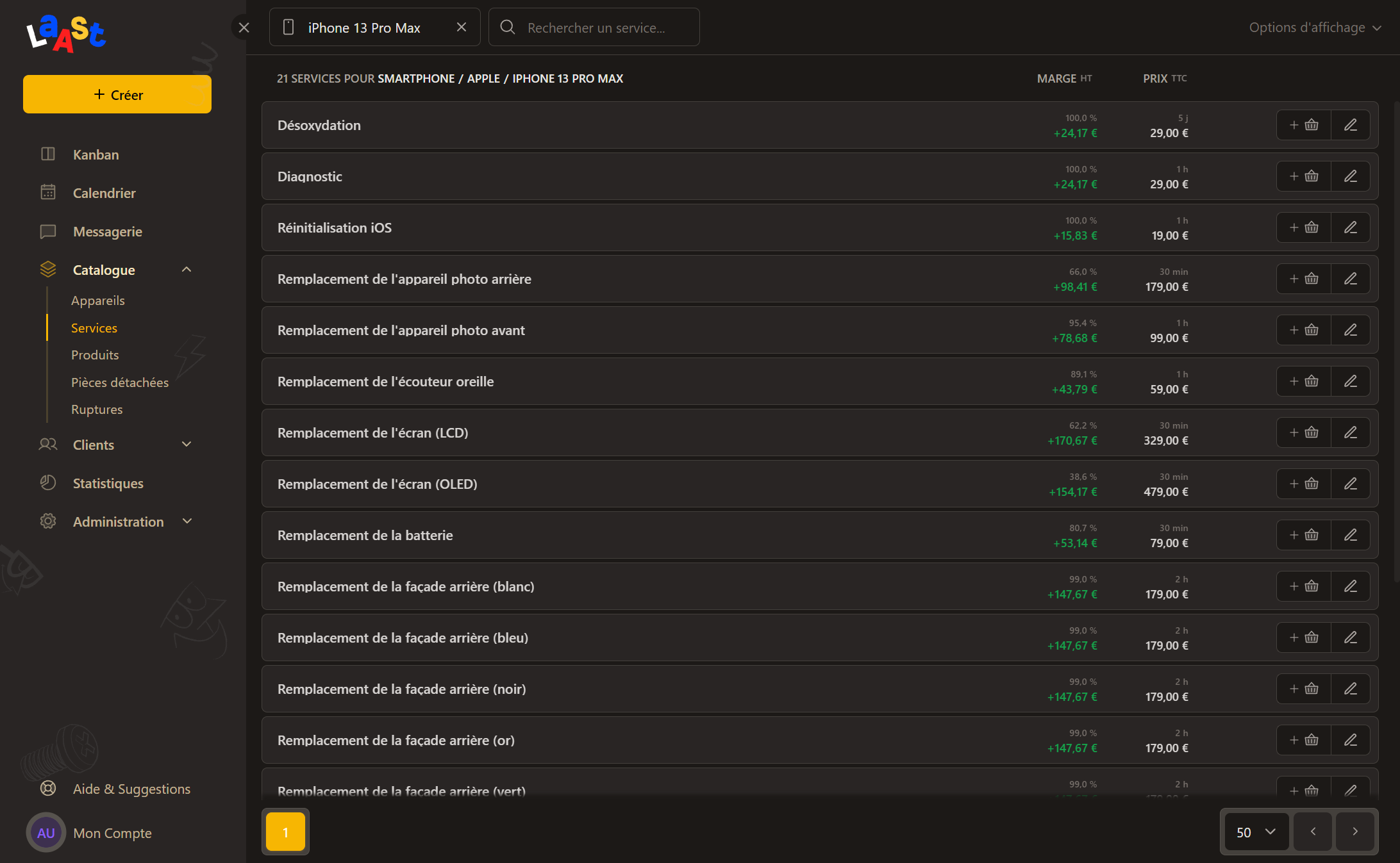This screenshot has height=863, width=1400.
Task: Add façade arrière (bleu) to basket
Action: pos(1304,637)
